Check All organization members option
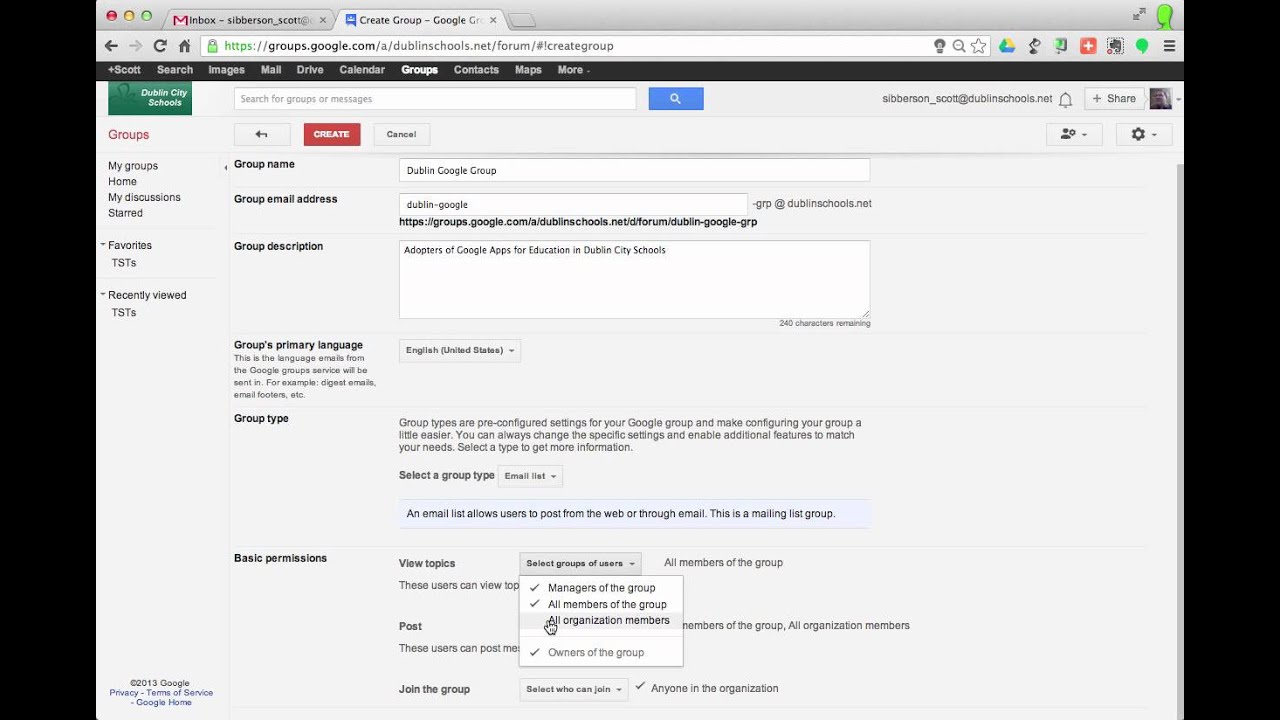 601,620
